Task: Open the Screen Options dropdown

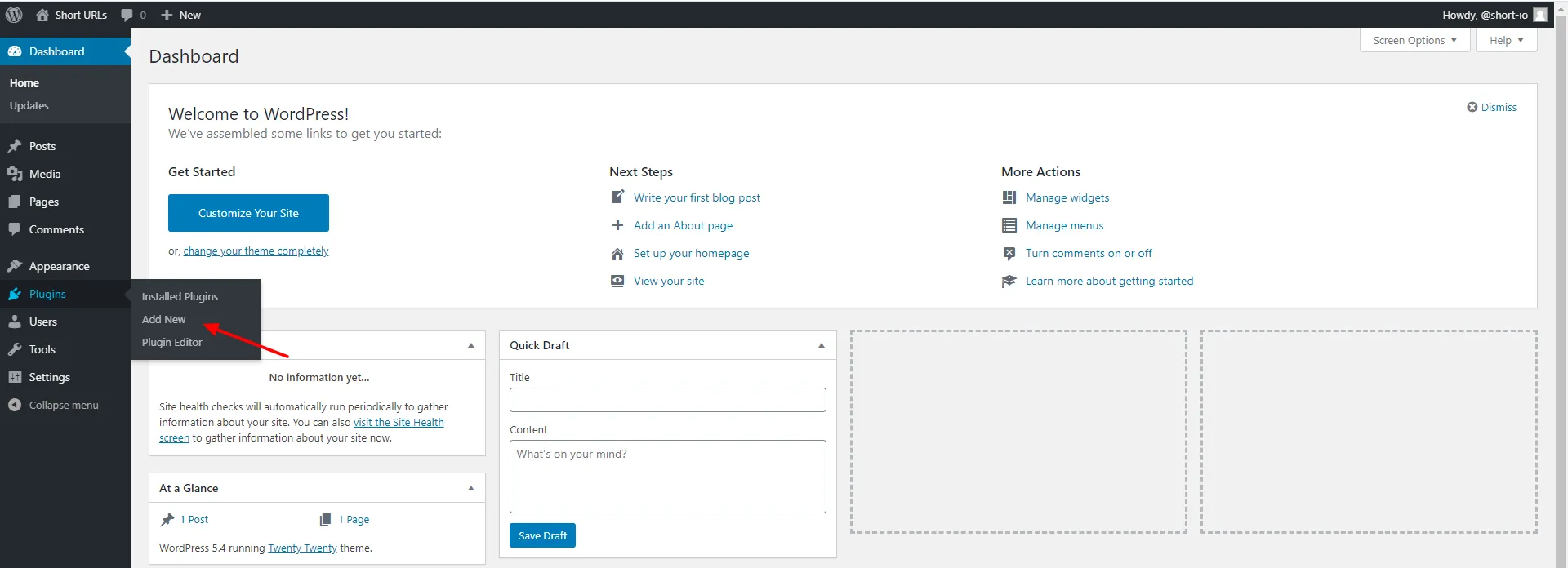Action: pyautogui.click(x=1415, y=40)
